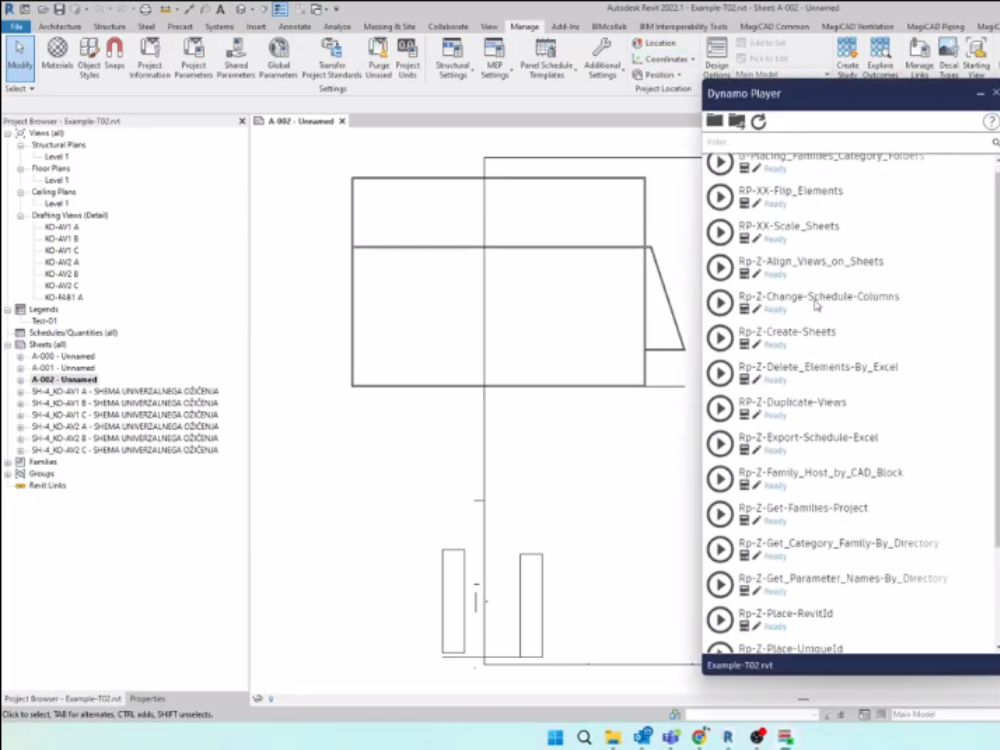Click the Purge Unused tool
This screenshot has width=1000, height=750.
tap(378, 54)
